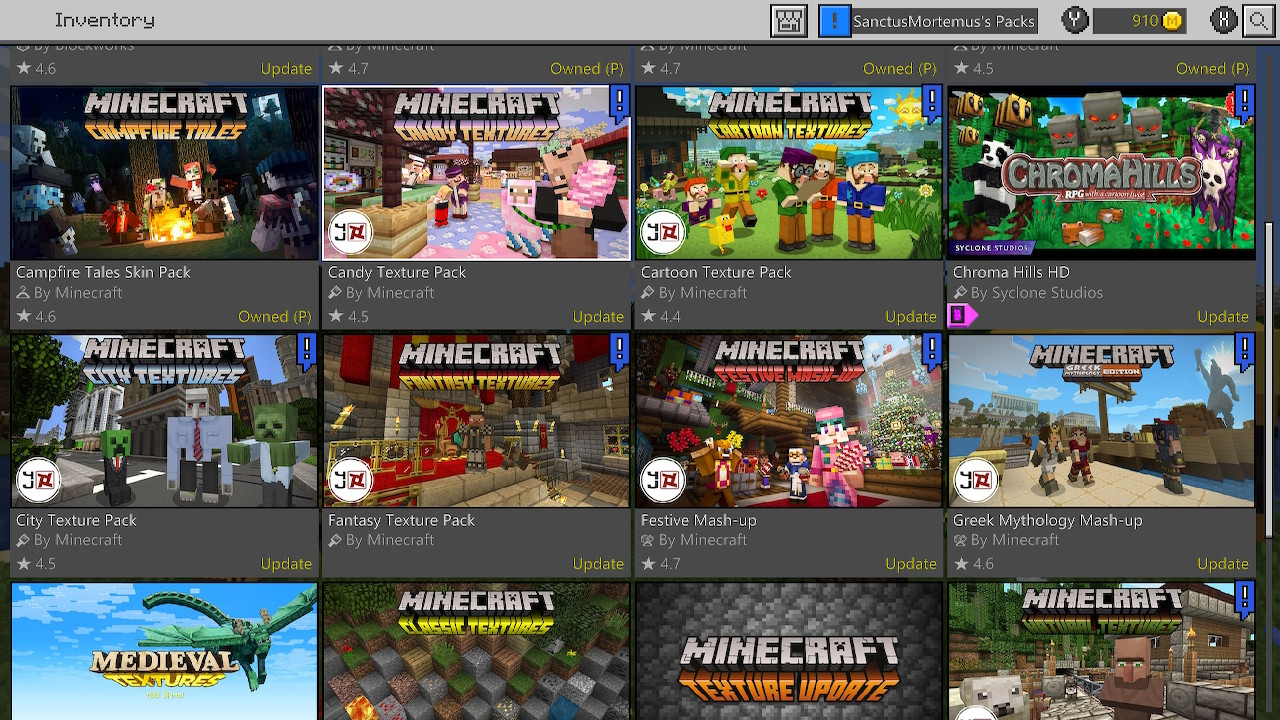The width and height of the screenshot is (1280, 720).
Task: Click the gold Minecoin icon
Action: [1172, 21]
